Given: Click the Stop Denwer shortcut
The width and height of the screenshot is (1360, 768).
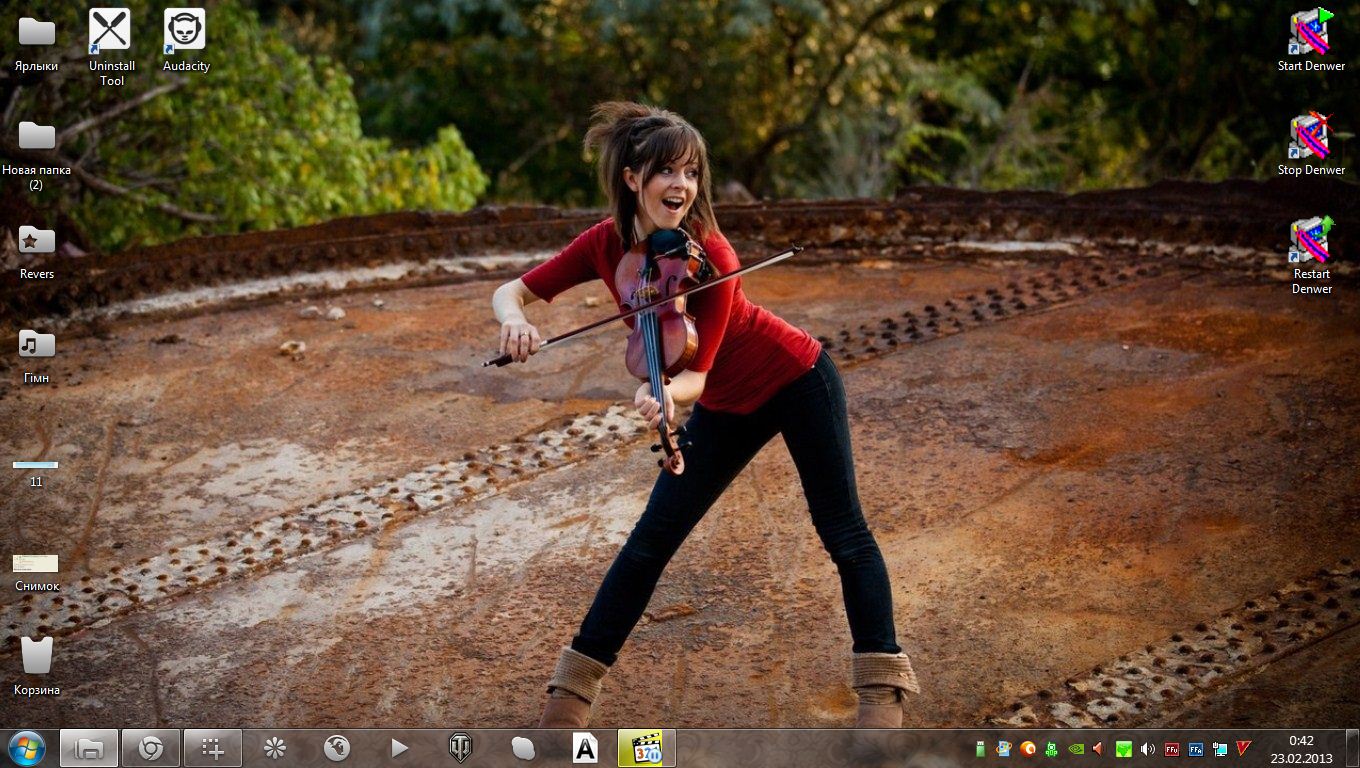Looking at the screenshot, I should pos(1311,142).
